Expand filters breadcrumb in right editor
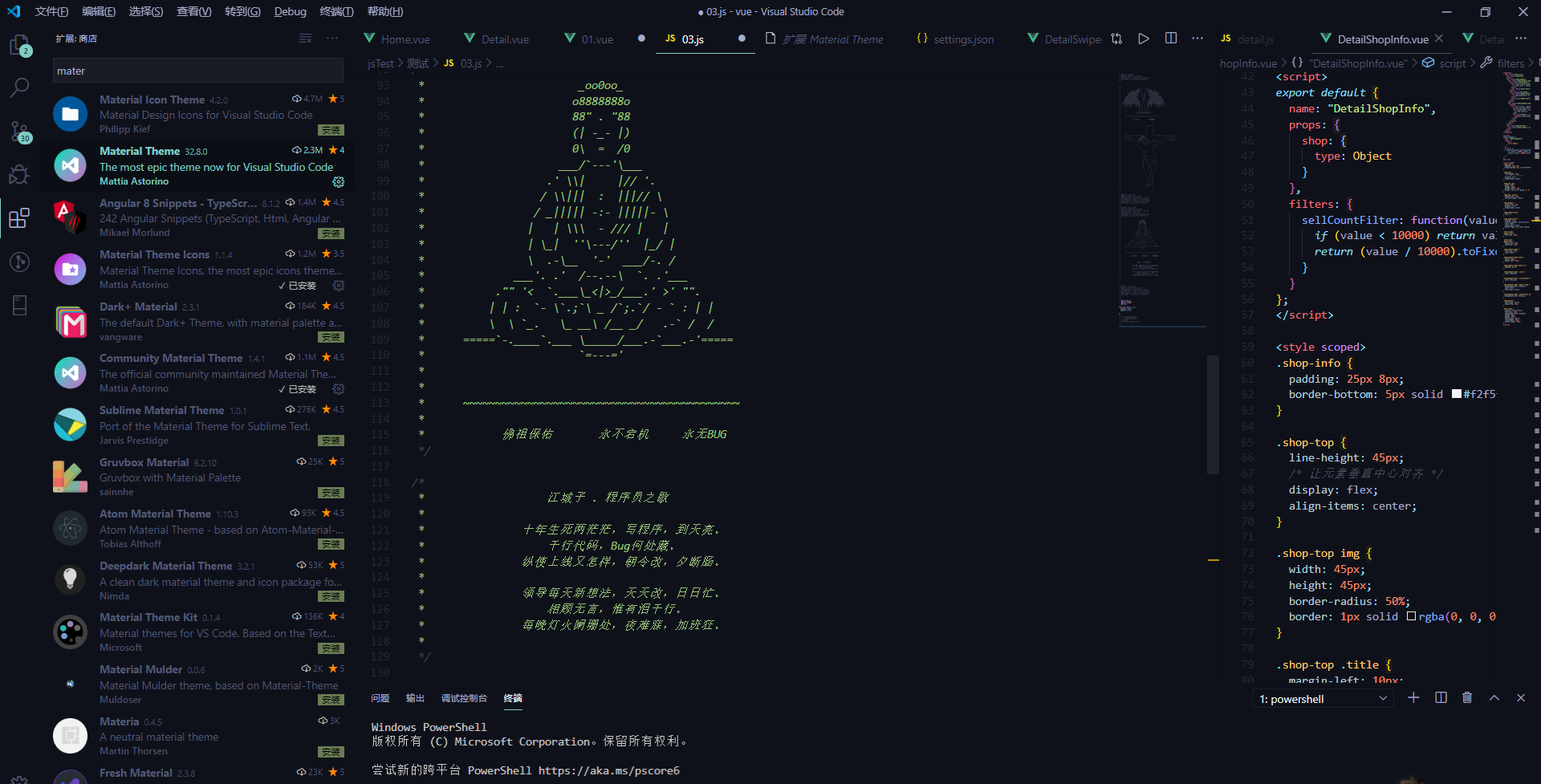This screenshot has height=784, width=1541. click(1502, 63)
